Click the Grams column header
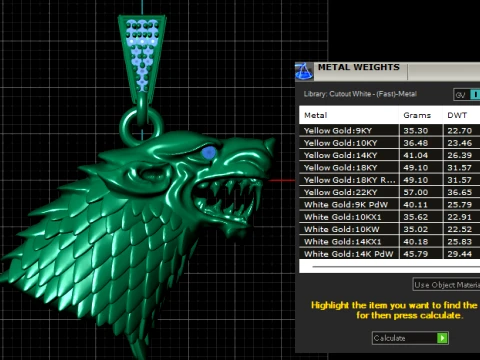Image resolution: width=480 pixels, height=360 pixels. (x=421, y=115)
